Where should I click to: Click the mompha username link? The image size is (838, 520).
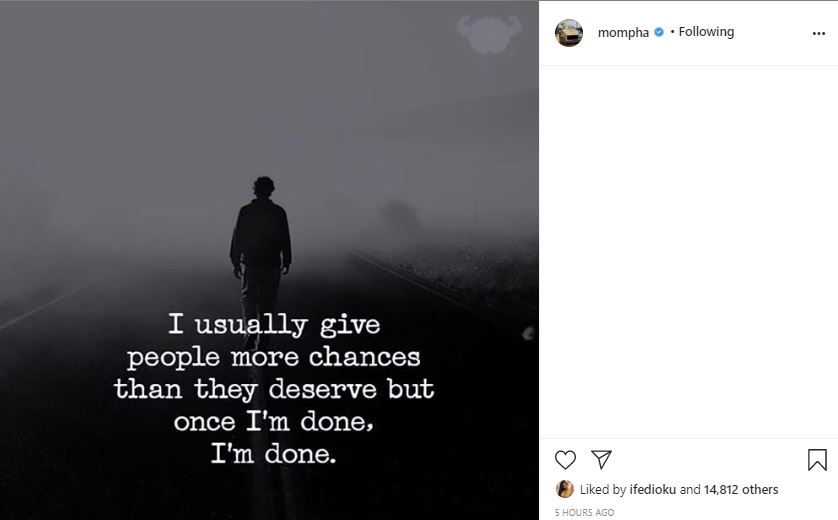(x=623, y=32)
